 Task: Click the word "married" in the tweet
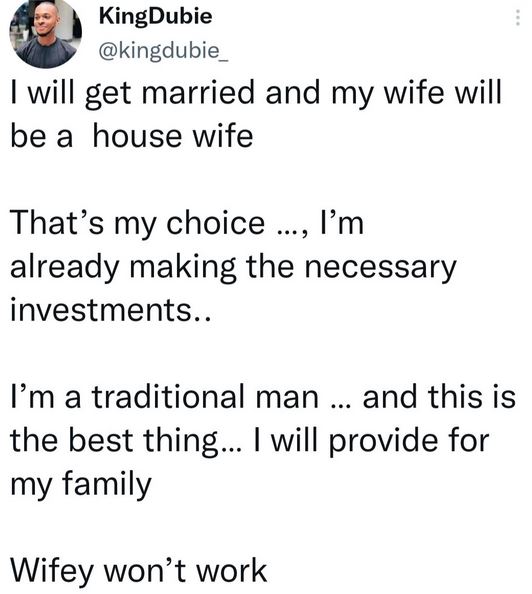pyautogui.click(x=198, y=93)
